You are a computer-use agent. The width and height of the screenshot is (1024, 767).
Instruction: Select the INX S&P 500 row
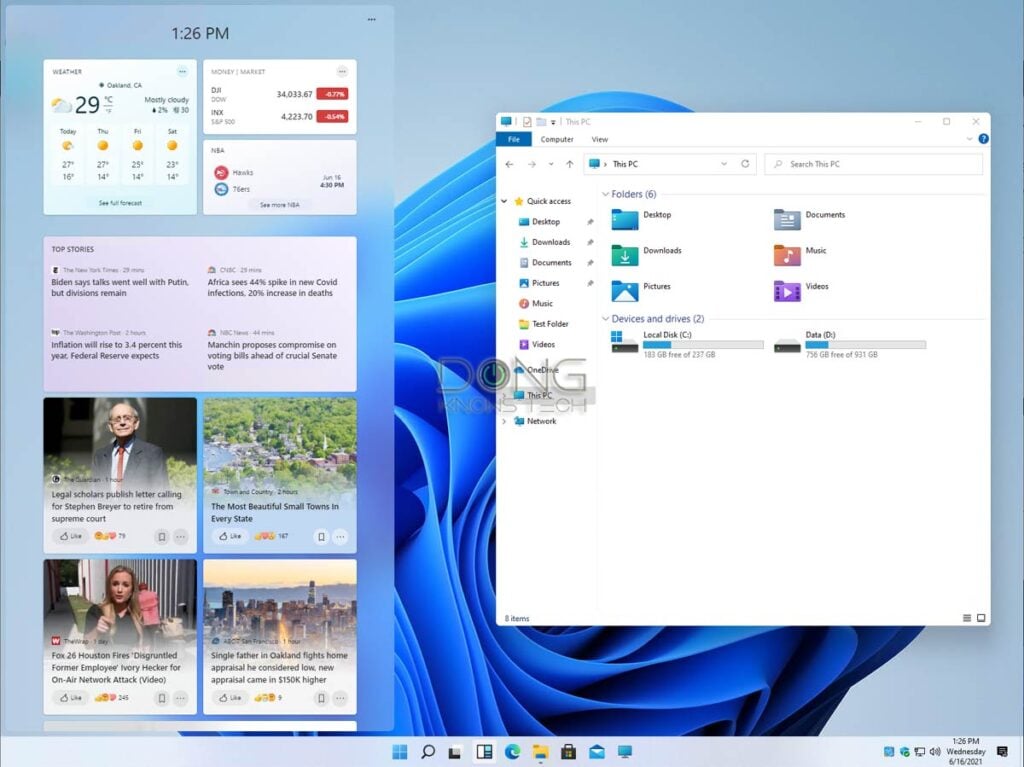click(x=280, y=116)
